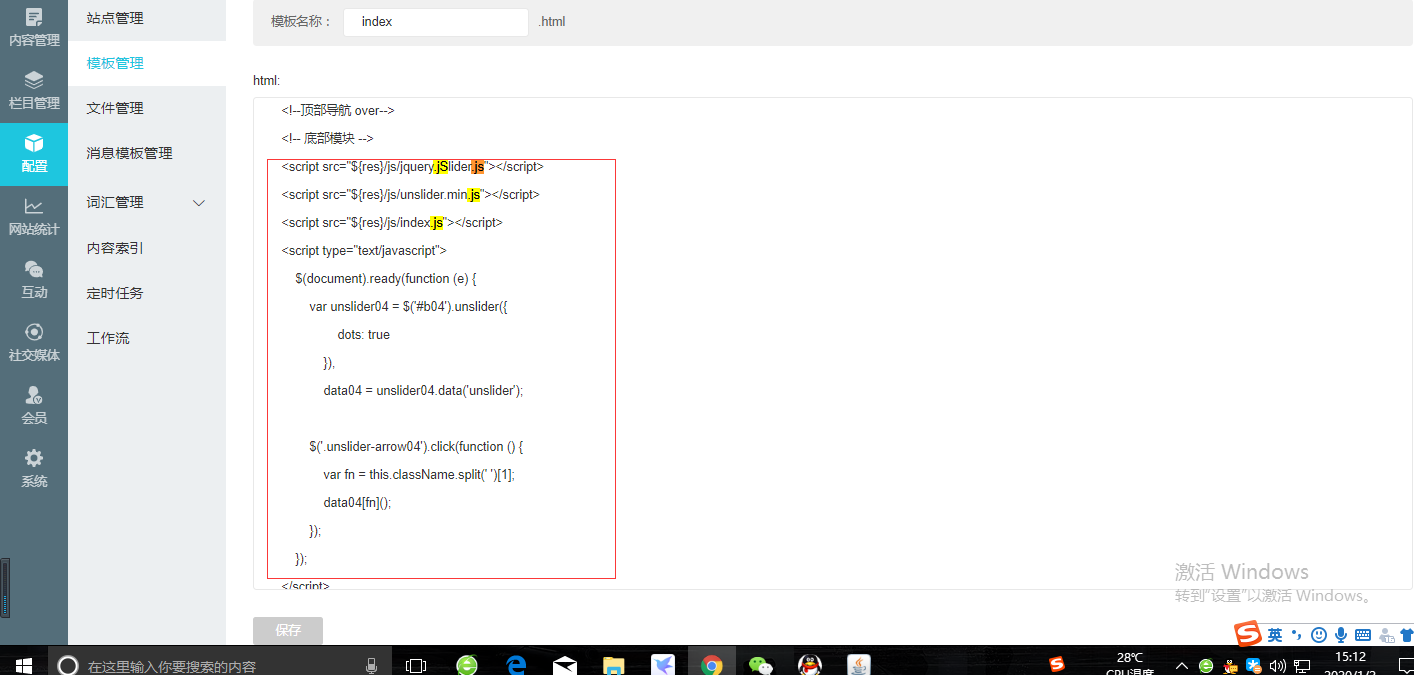
Task: Open 栏目管理 section
Action: click(34, 90)
